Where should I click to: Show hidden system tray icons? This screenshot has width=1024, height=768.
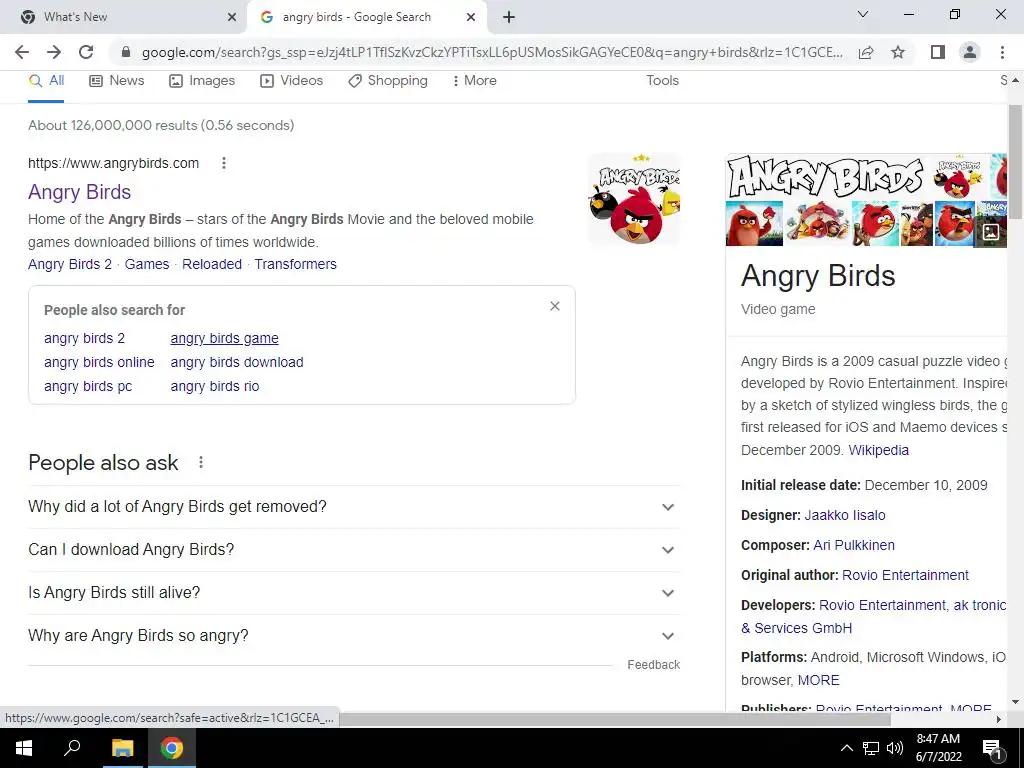[846, 748]
